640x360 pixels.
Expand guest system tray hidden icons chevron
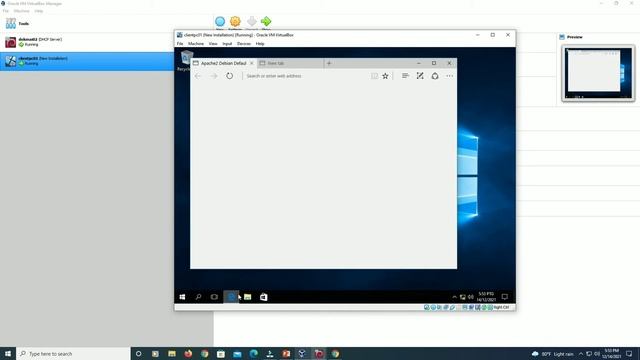tap(454, 297)
